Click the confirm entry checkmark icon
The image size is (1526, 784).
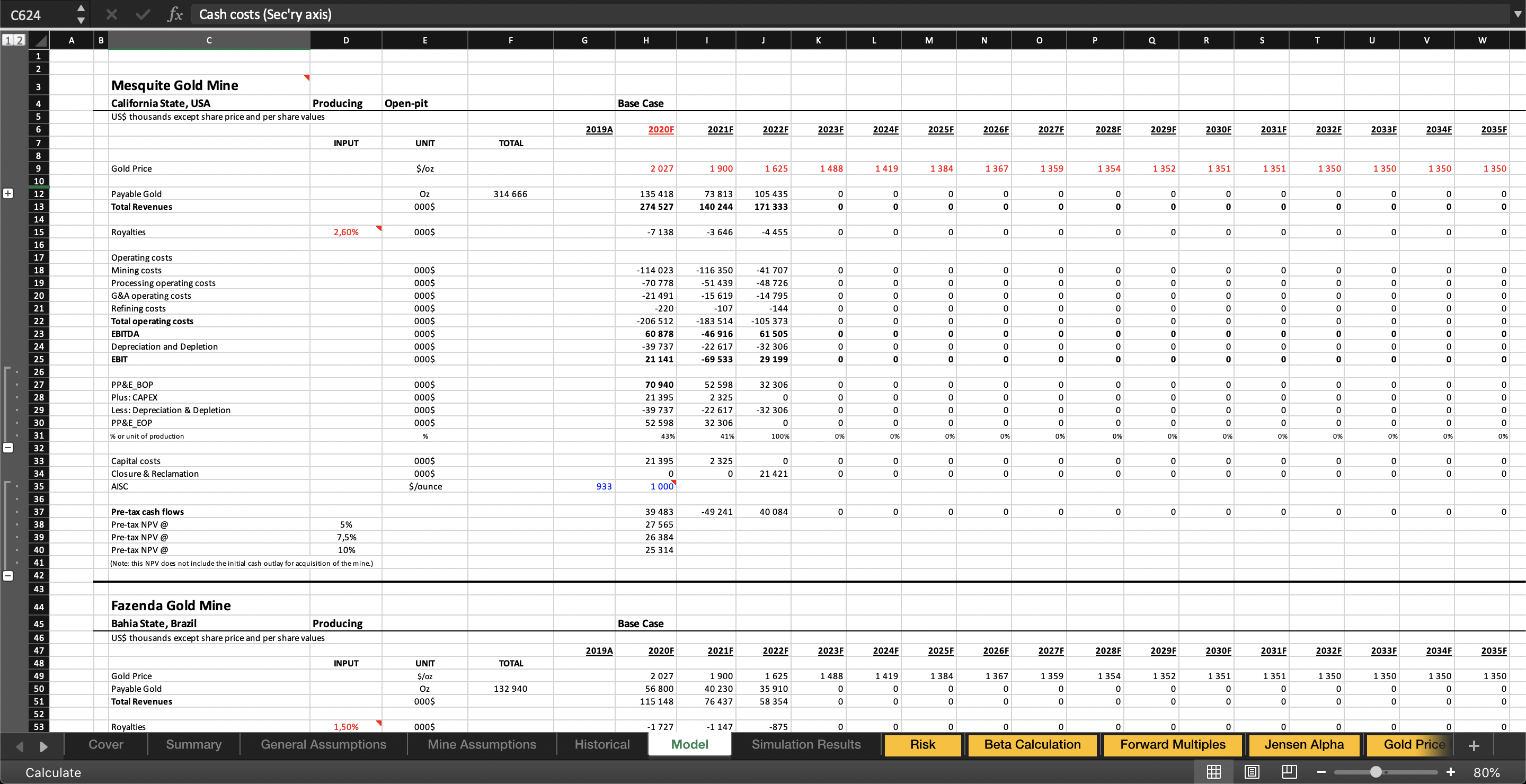point(143,14)
